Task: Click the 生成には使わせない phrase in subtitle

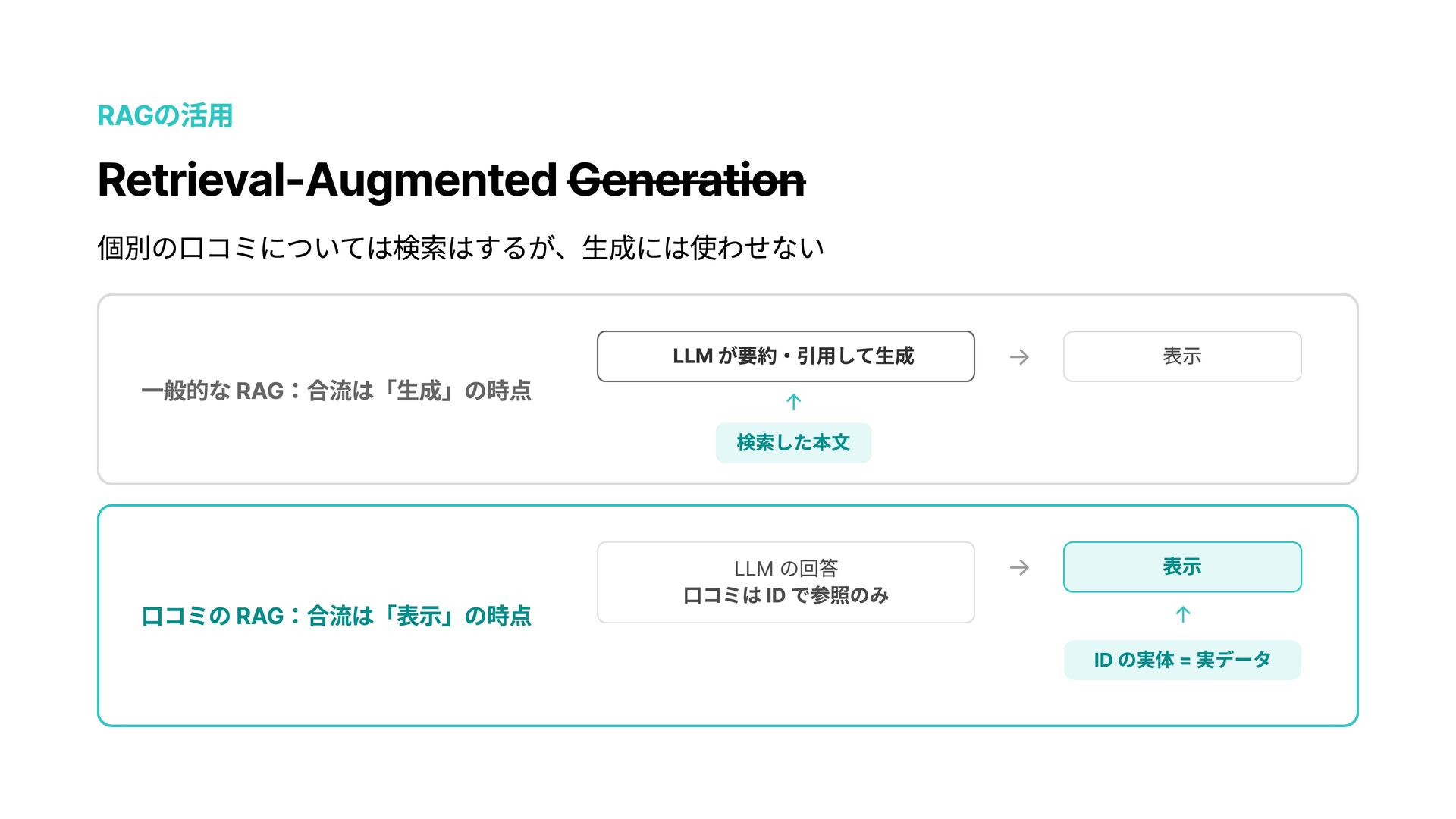Action: pyautogui.click(x=703, y=248)
